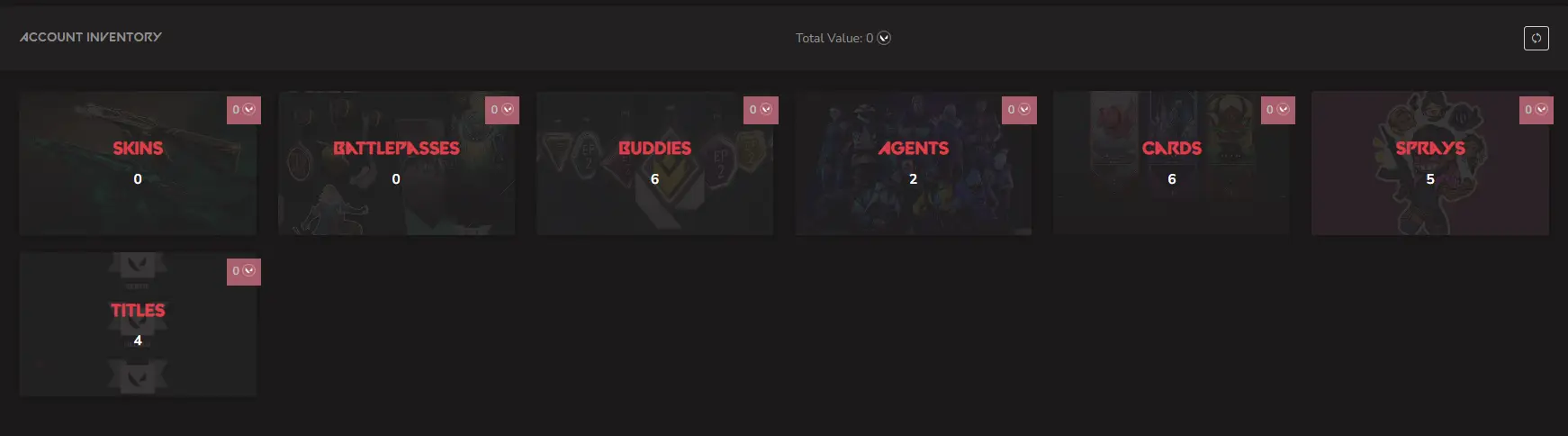Viewport: 1568px width, 436px height.
Task: Click the VP badge on Battlepasses card
Action: pyautogui.click(x=502, y=110)
